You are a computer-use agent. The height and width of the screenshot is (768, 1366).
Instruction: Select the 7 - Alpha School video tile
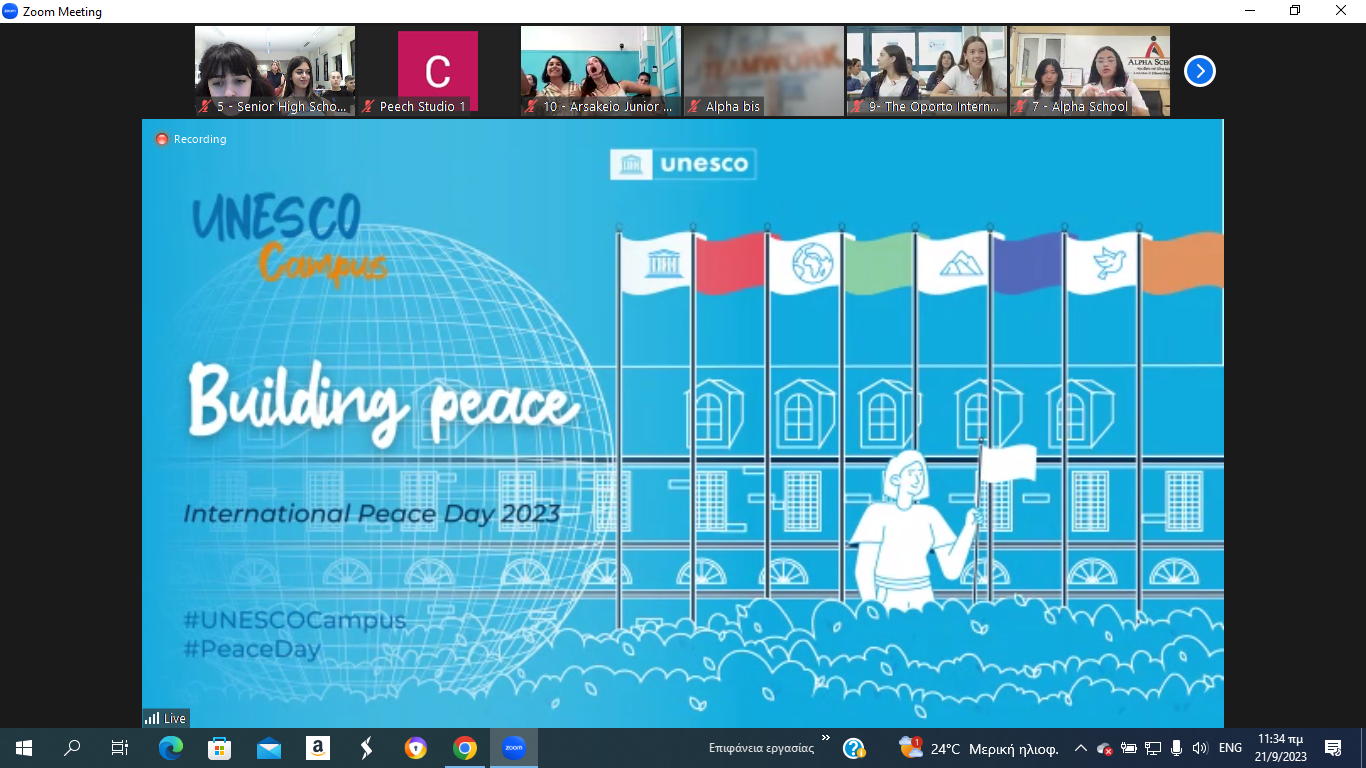1089,71
